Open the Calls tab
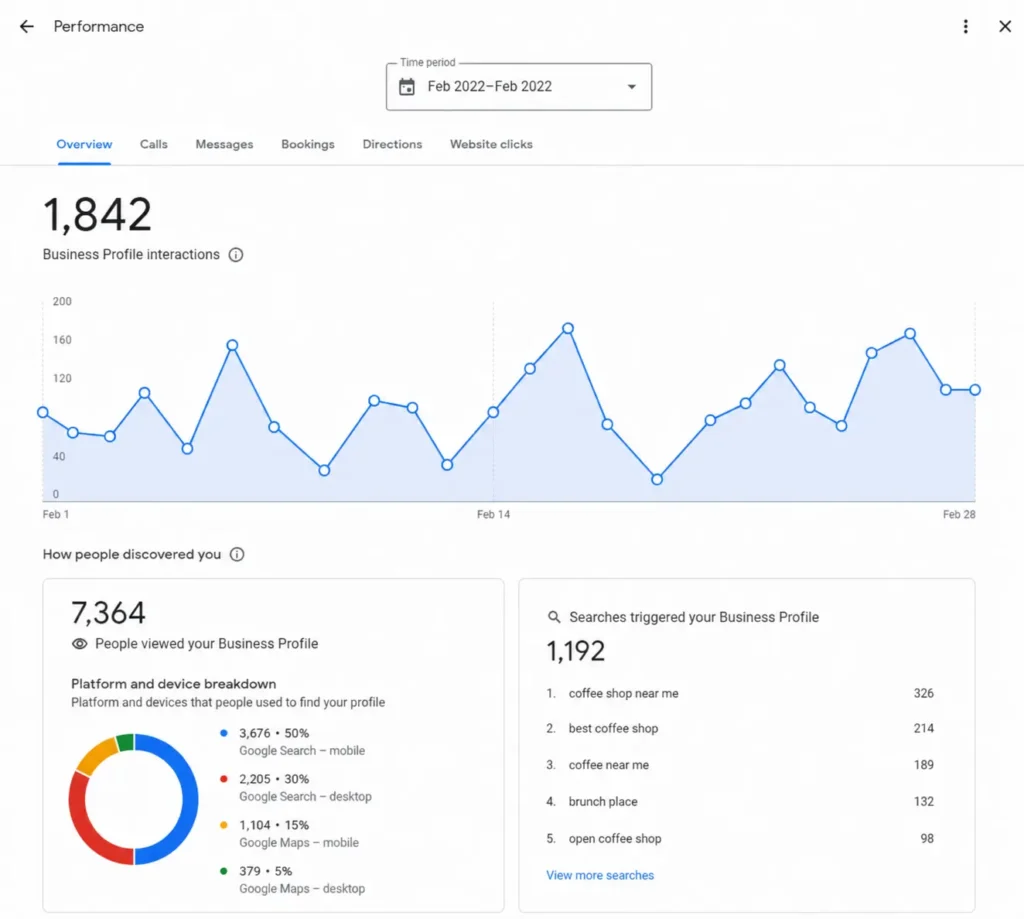Screen dimensions: 1024x919 click(153, 144)
